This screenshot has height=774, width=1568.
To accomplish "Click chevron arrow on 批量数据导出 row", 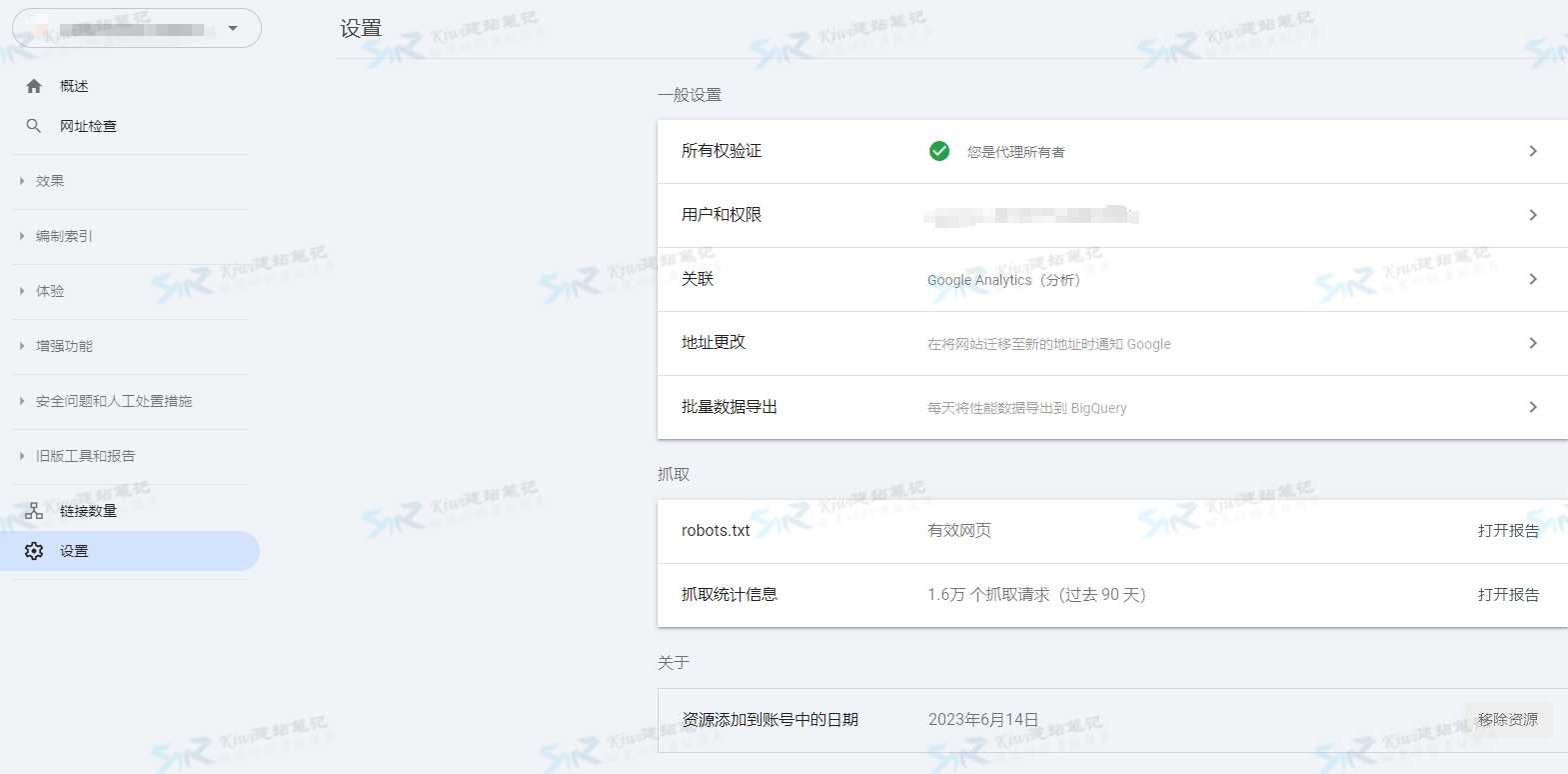I will [x=1532, y=407].
